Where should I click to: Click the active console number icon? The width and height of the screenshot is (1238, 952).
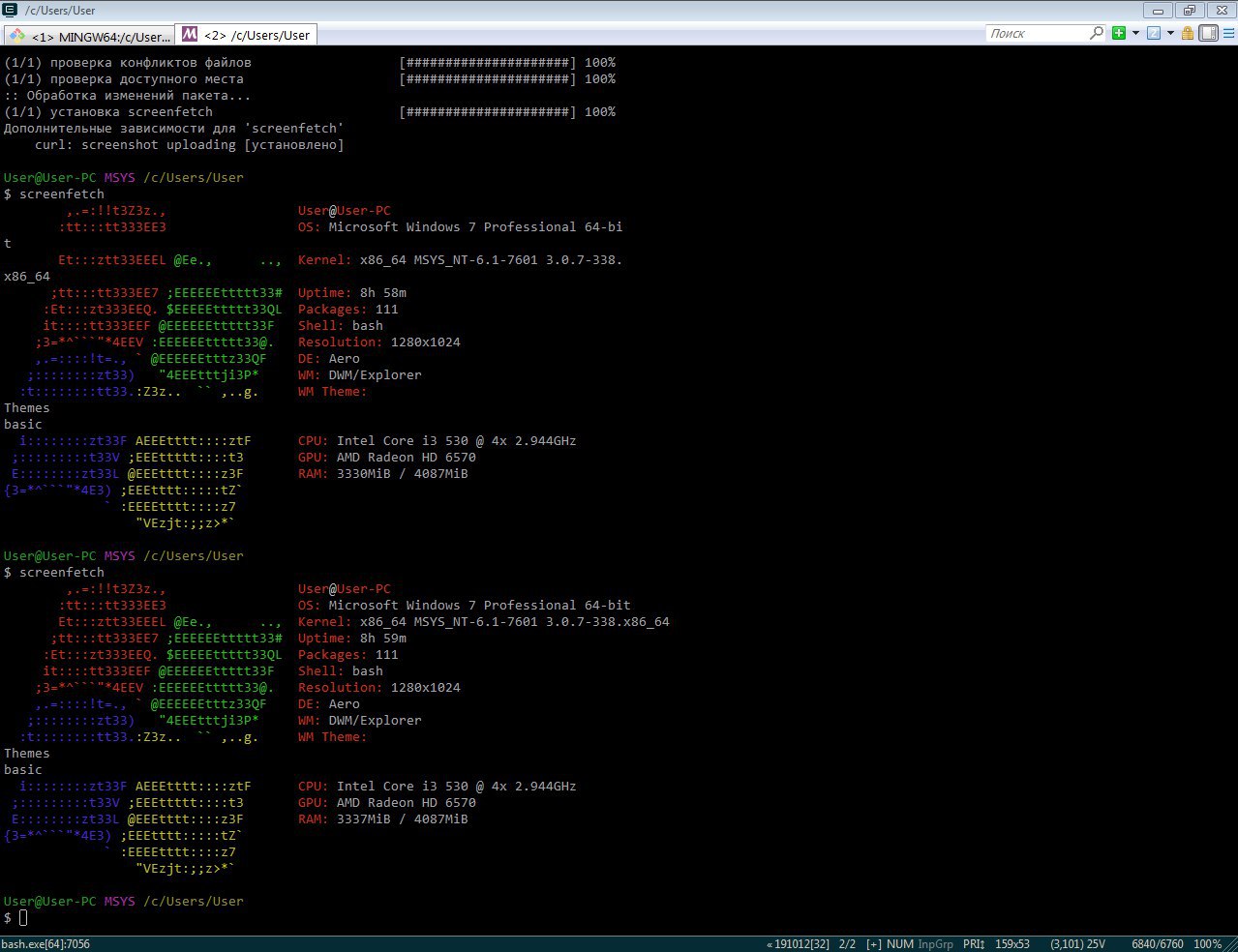point(1154,33)
